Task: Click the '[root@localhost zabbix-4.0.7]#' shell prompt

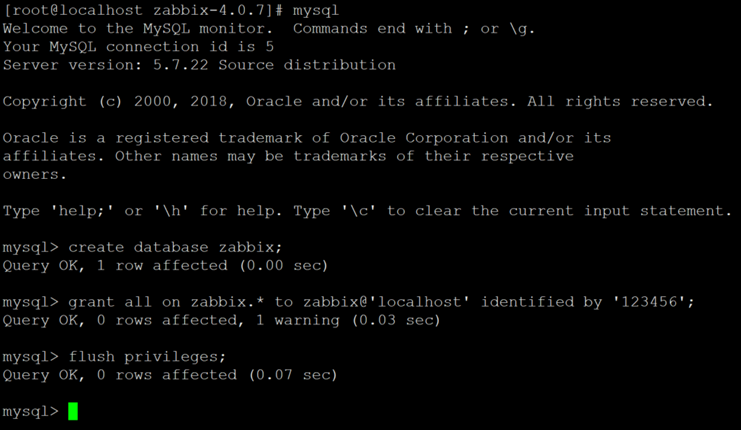Action: pos(143,10)
